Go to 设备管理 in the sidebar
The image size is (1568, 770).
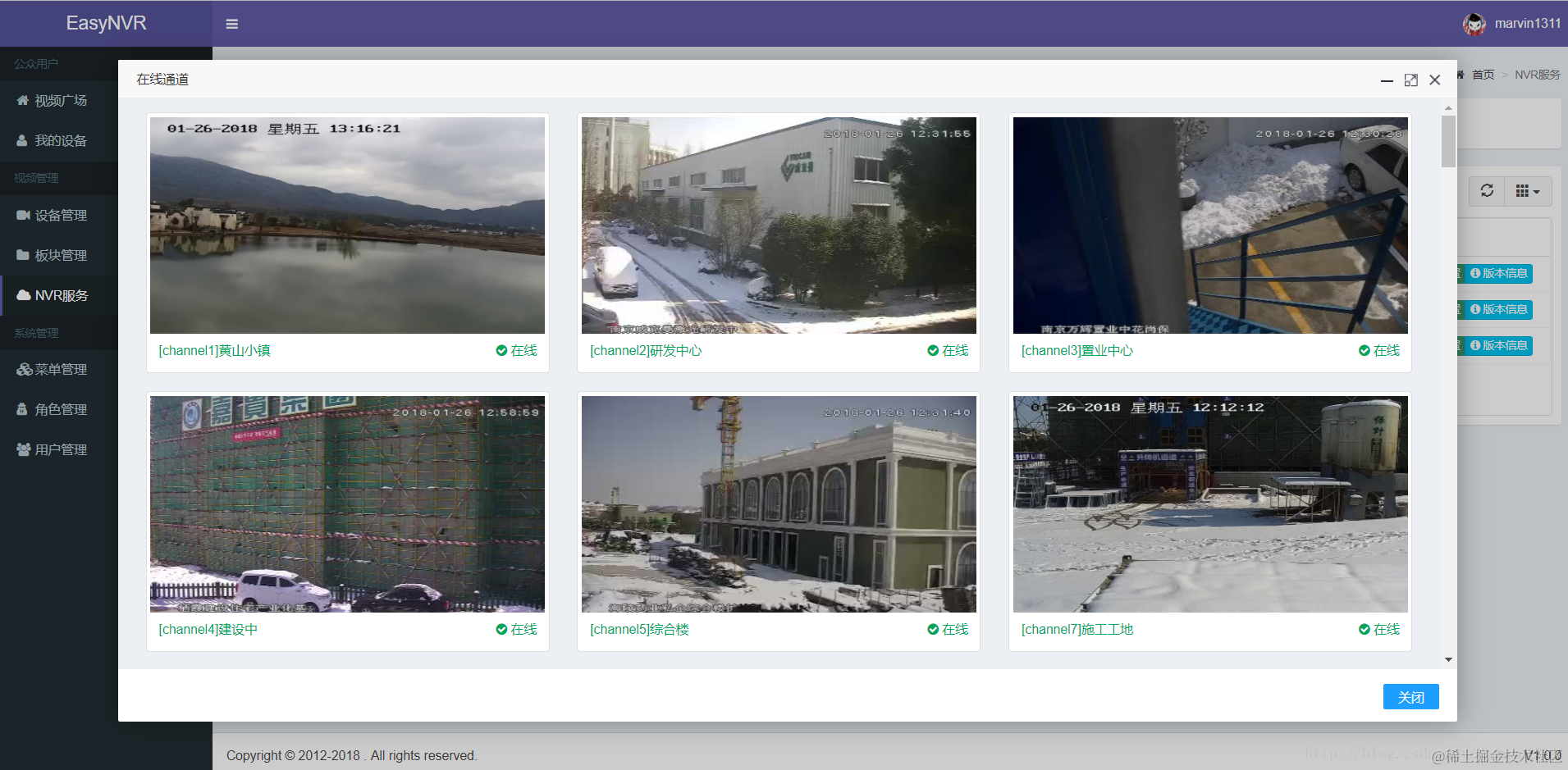(59, 216)
